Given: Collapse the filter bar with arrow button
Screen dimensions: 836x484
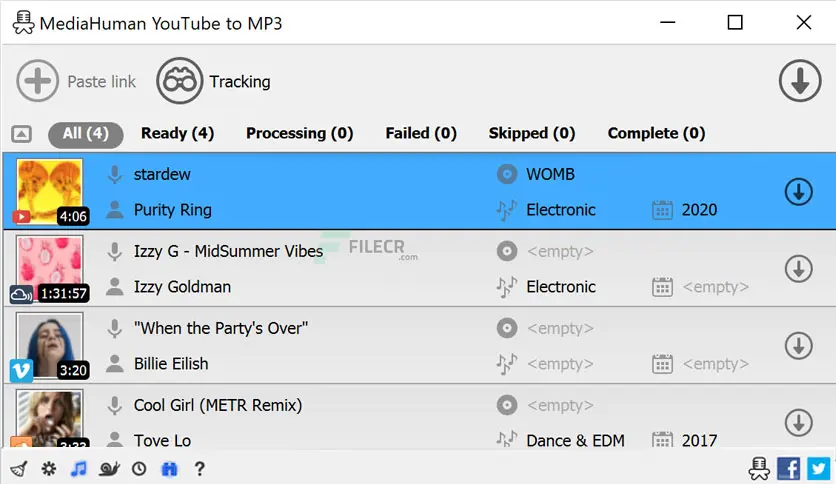Looking at the screenshot, I should click(22, 134).
